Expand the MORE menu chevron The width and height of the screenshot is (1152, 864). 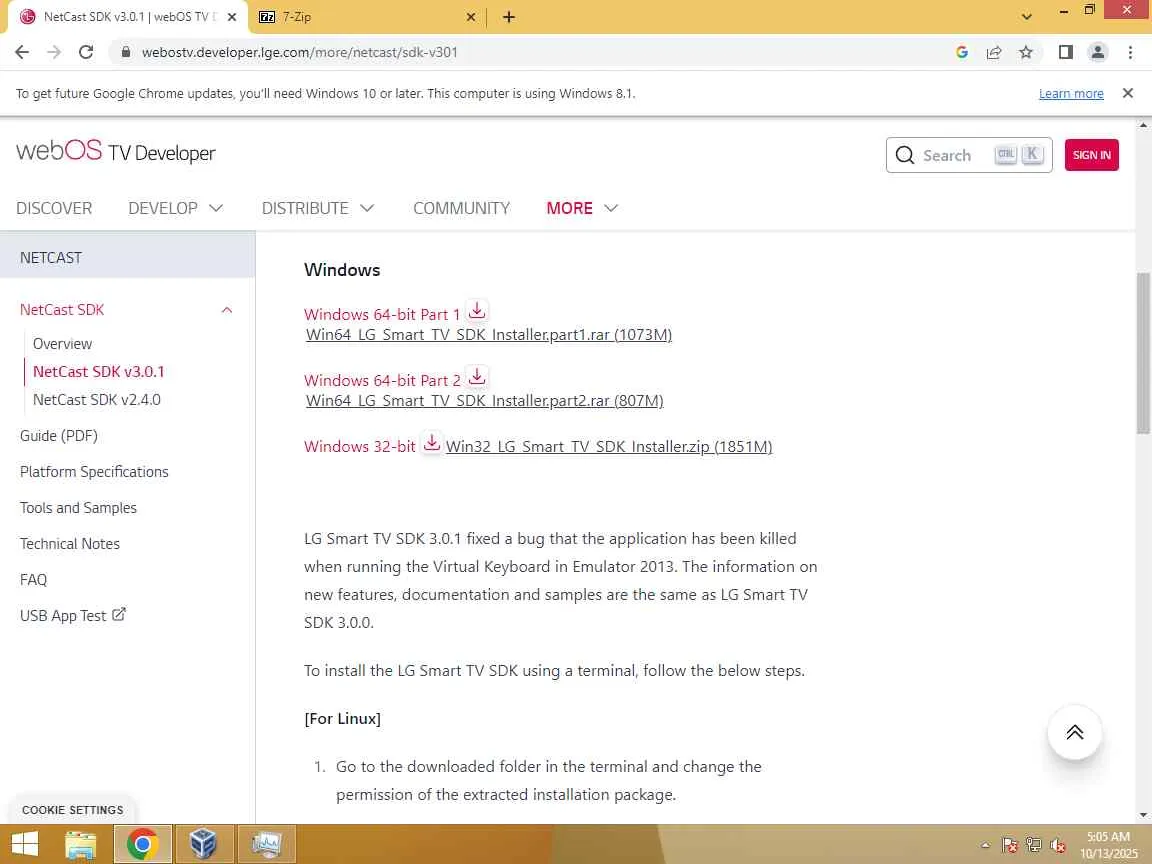coord(611,208)
